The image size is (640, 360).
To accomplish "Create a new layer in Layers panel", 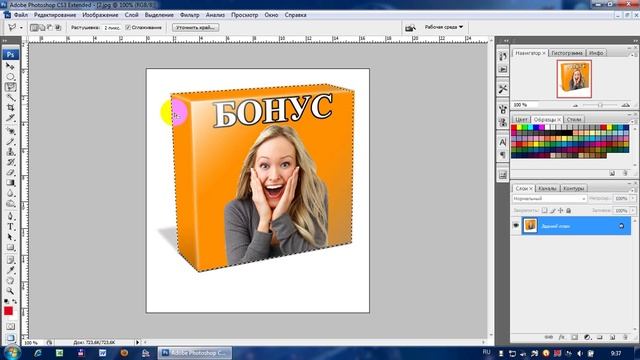I will pyautogui.click(x=612, y=337).
